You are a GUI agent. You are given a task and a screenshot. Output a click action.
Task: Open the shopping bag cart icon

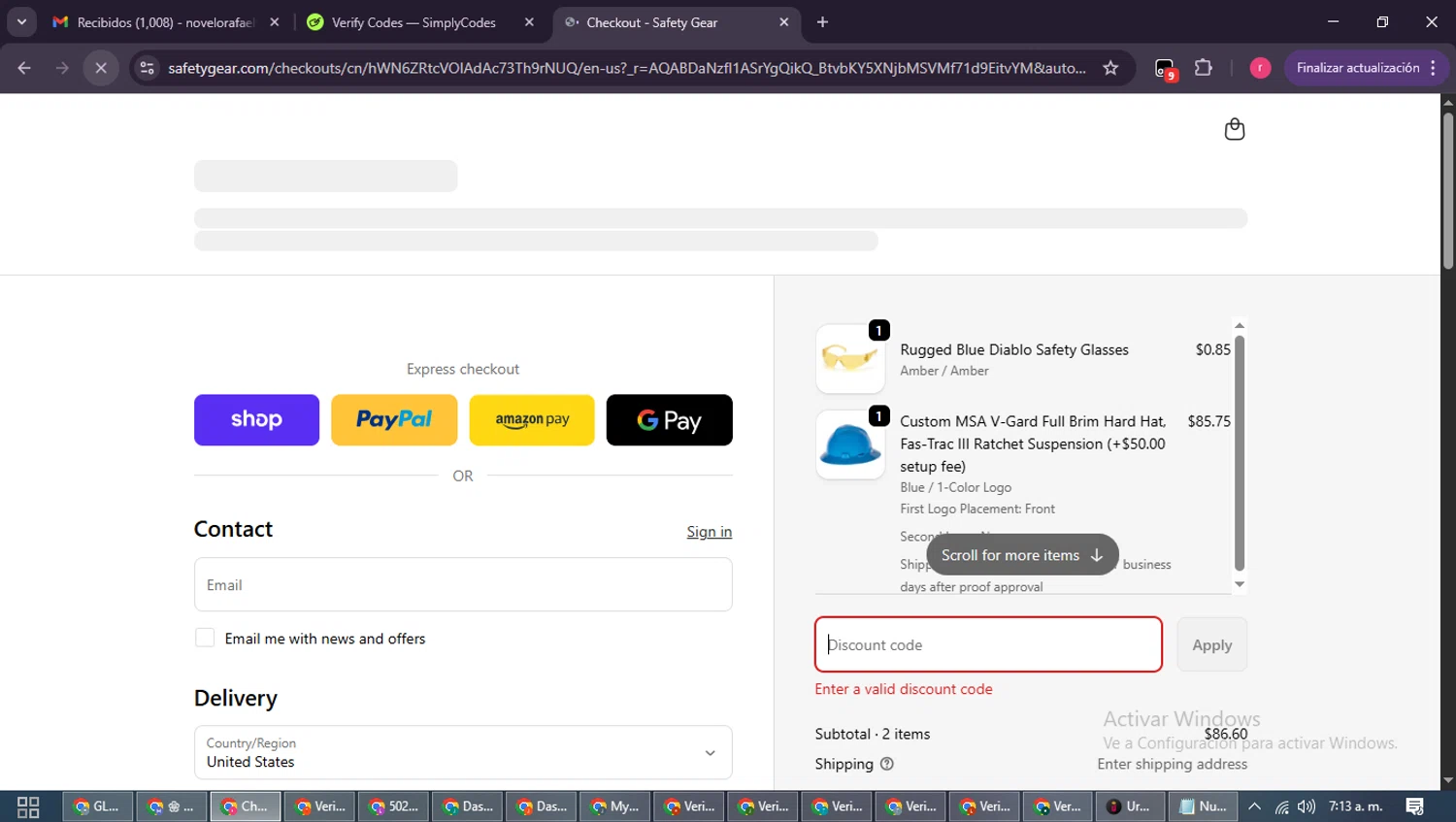1234,129
